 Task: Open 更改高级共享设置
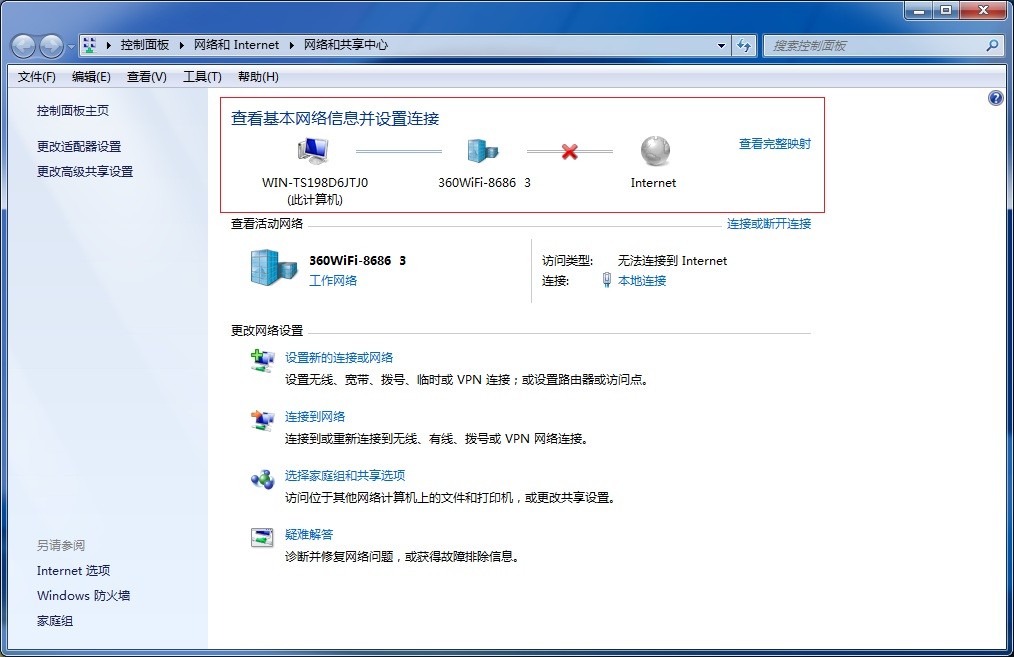tap(85, 171)
